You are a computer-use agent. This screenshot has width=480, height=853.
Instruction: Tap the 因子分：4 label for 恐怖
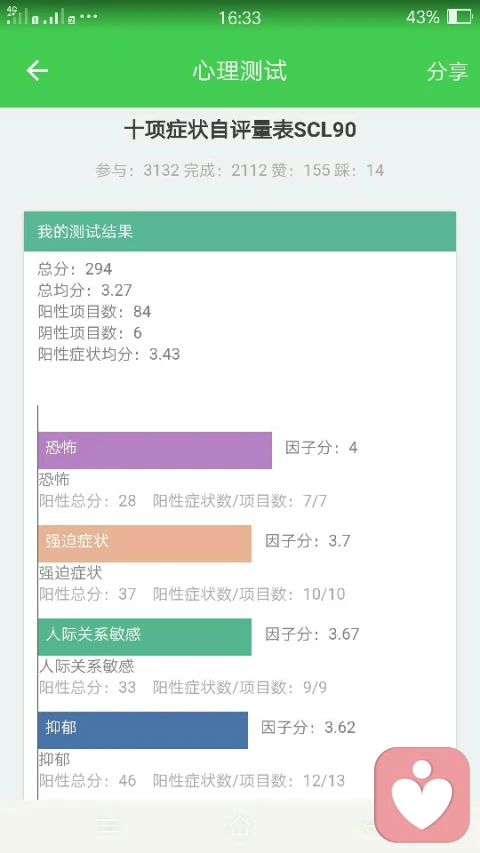coord(321,448)
